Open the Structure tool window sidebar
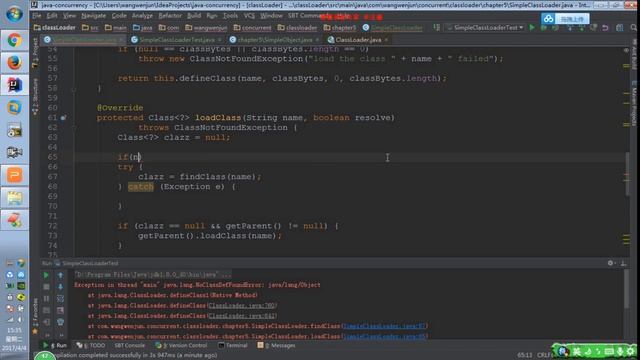 tap(36, 97)
